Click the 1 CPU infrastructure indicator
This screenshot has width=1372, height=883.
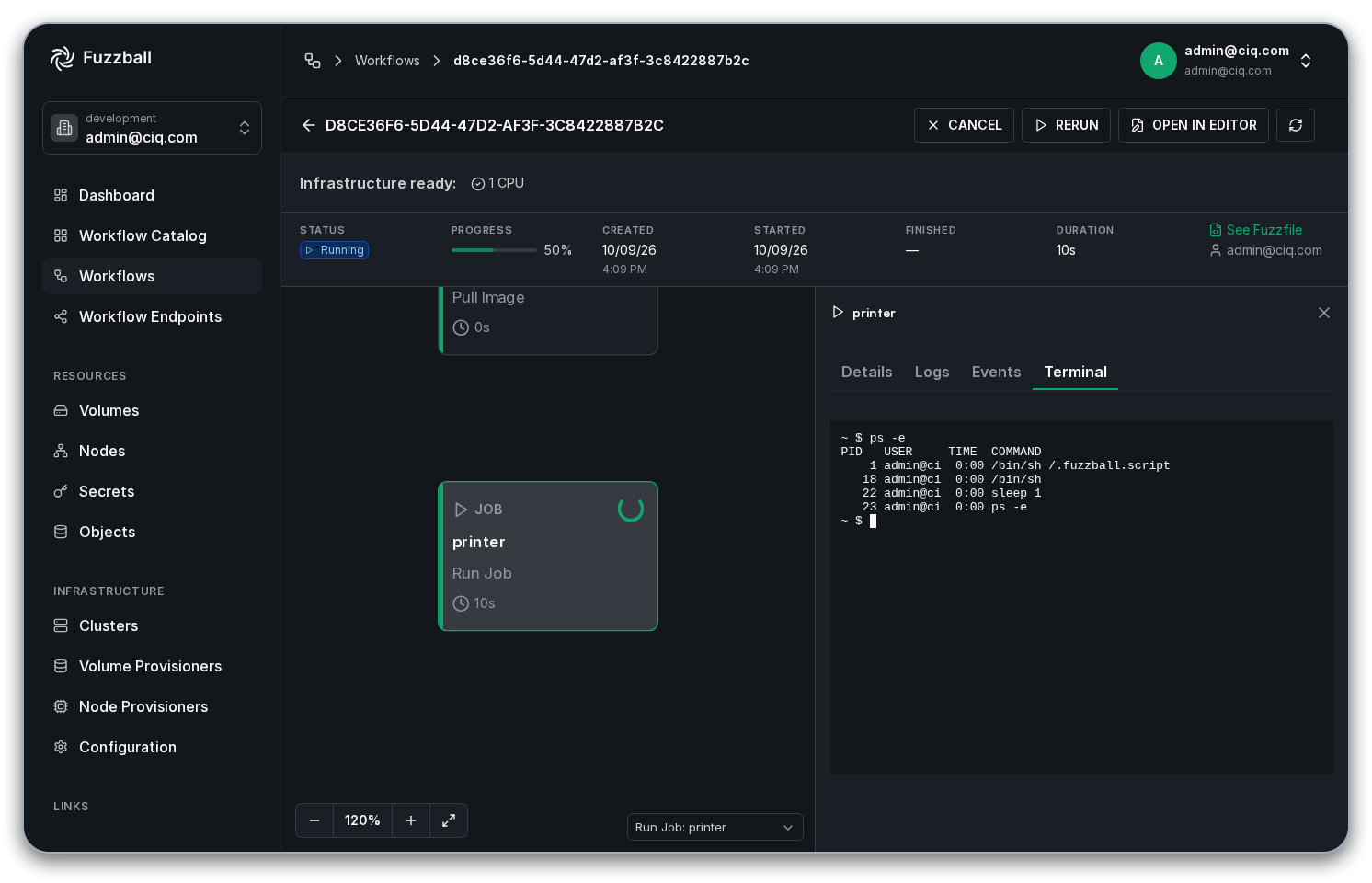point(497,183)
